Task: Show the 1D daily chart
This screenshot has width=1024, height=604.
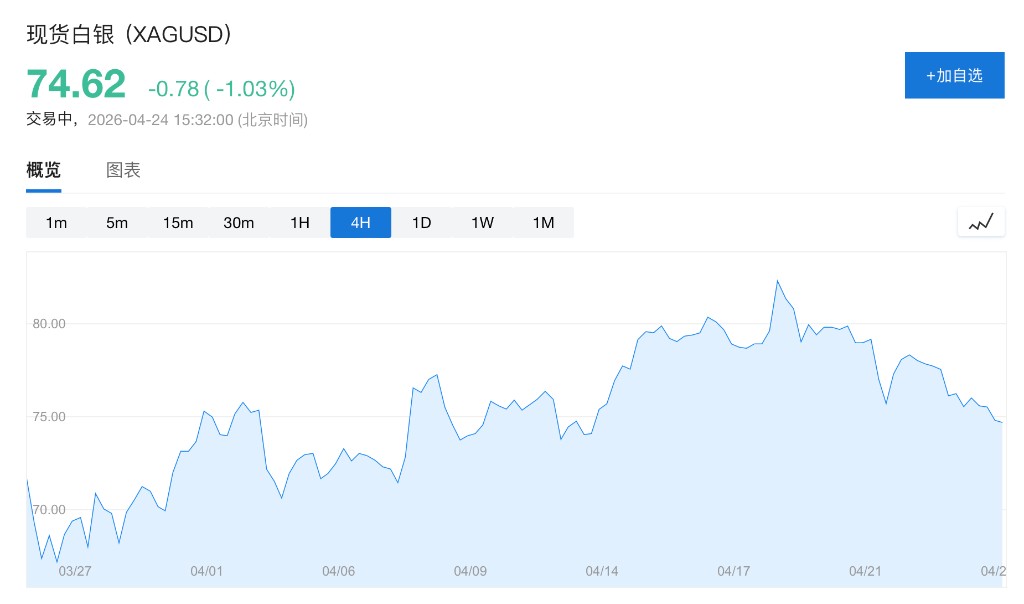Action: (x=422, y=222)
